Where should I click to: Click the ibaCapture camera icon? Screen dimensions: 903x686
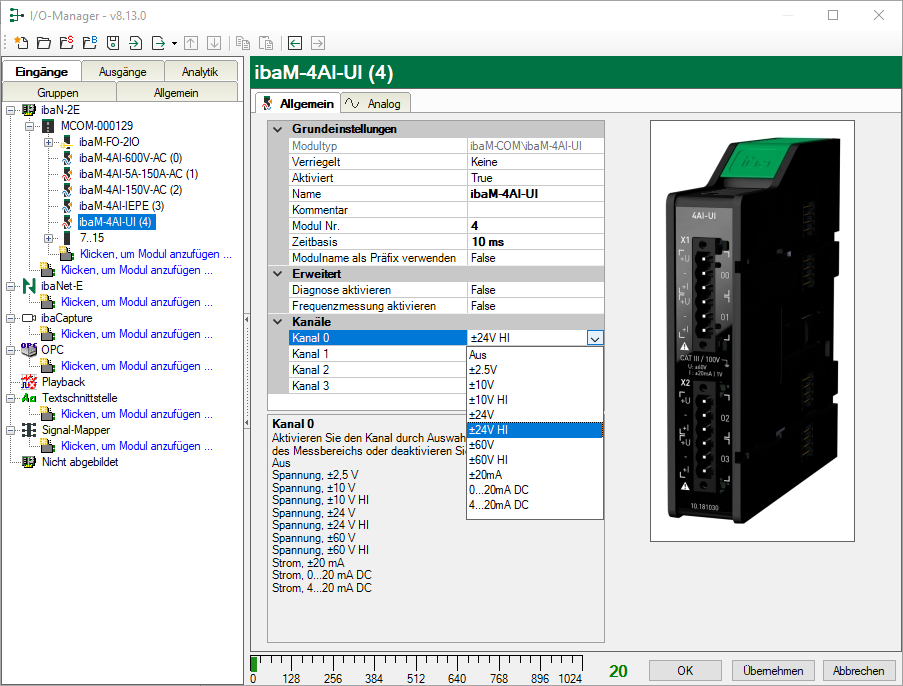click(28, 318)
